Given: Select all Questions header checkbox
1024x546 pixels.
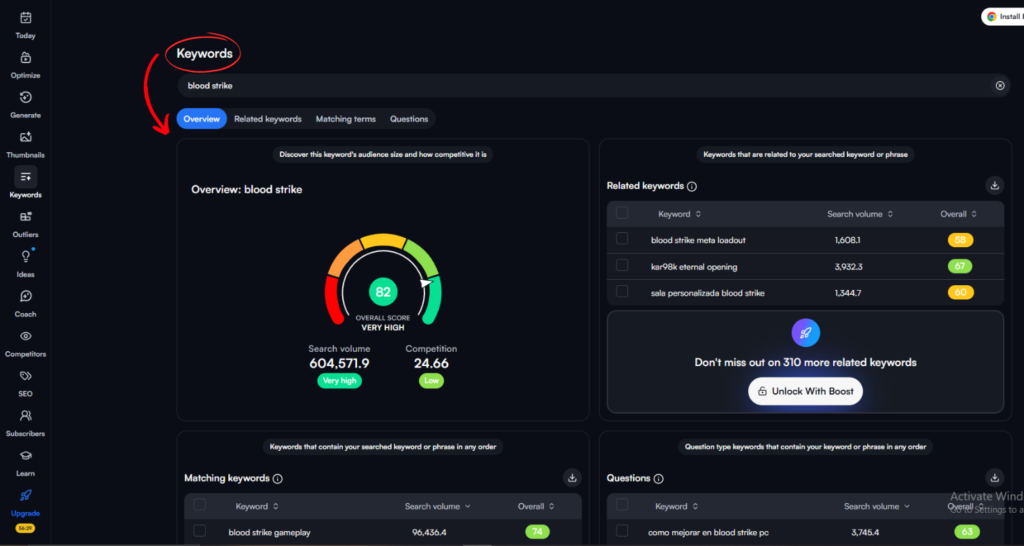Looking at the screenshot, I should click(x=622, y=505).
